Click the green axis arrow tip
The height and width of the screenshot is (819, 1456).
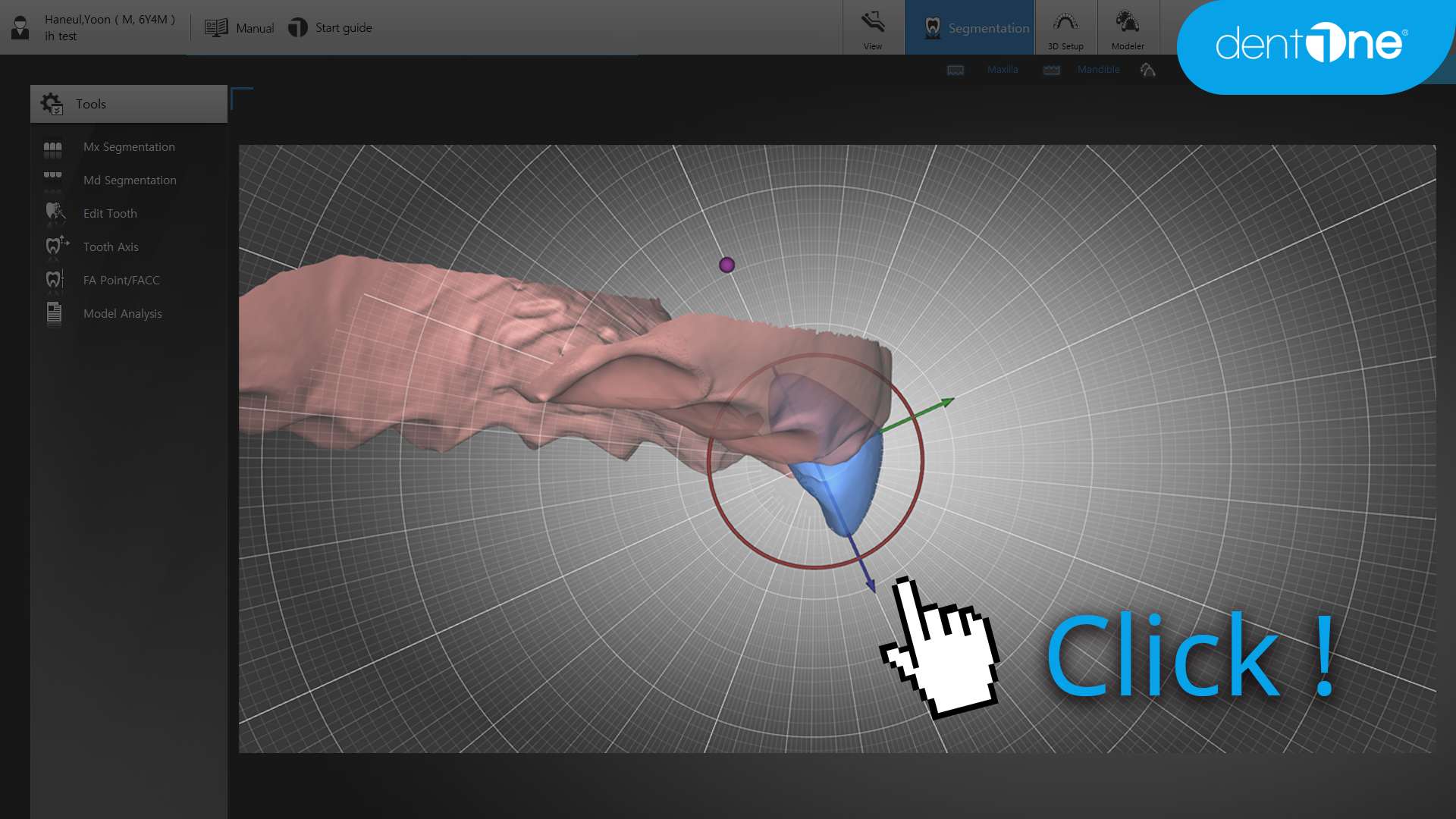coord(947,402)
